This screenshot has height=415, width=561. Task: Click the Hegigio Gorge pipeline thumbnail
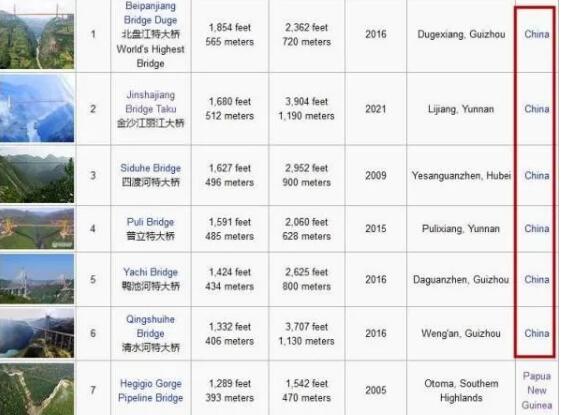point(37,389)
